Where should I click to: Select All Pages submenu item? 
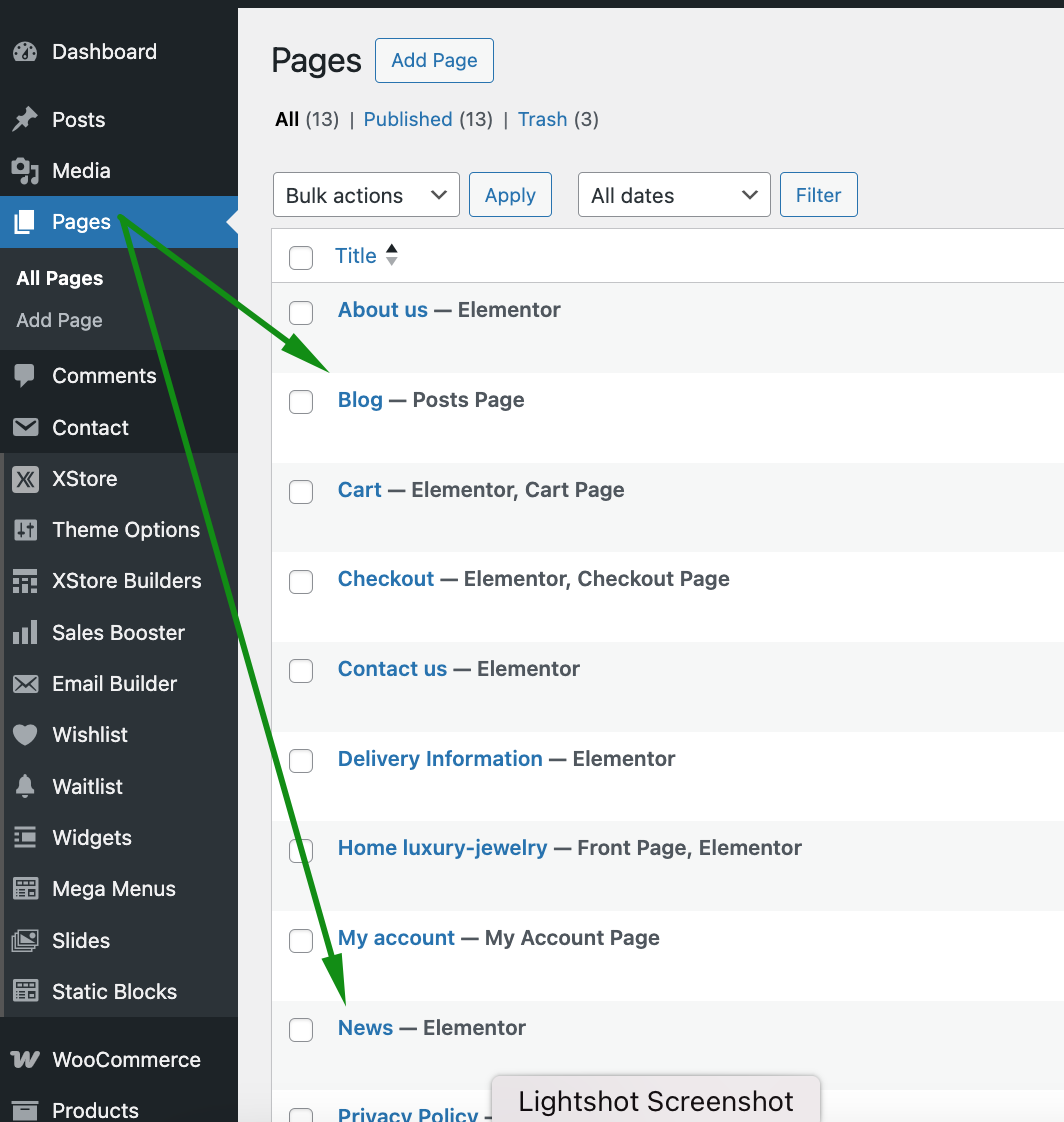[x=60, y=278]
